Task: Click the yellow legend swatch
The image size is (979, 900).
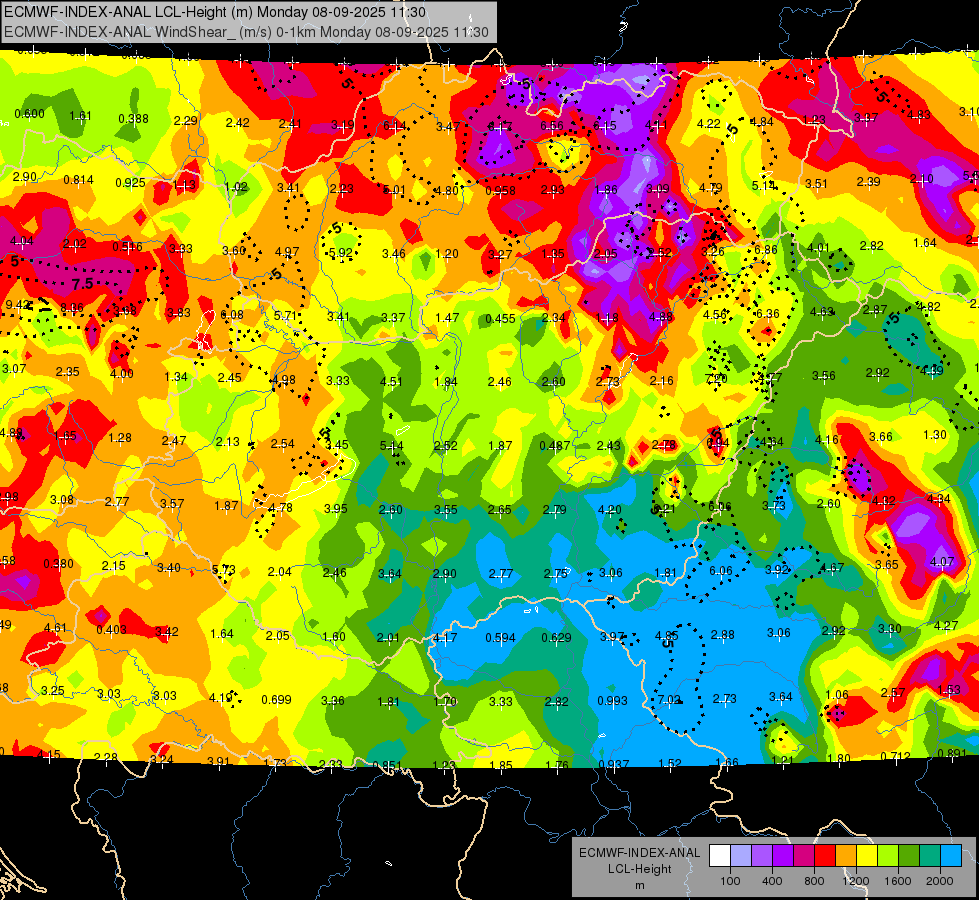Action: click(867, 856)
